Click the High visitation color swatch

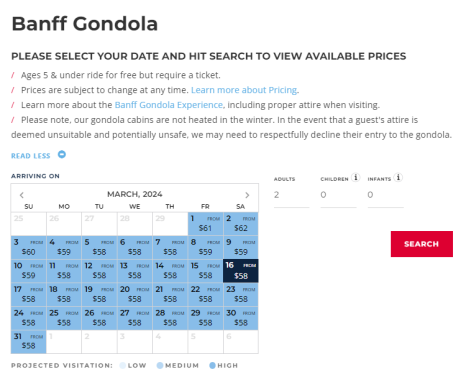point(212,366)
